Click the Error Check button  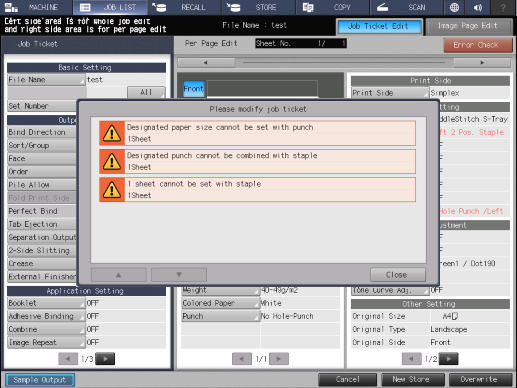[x=478, y=45]
